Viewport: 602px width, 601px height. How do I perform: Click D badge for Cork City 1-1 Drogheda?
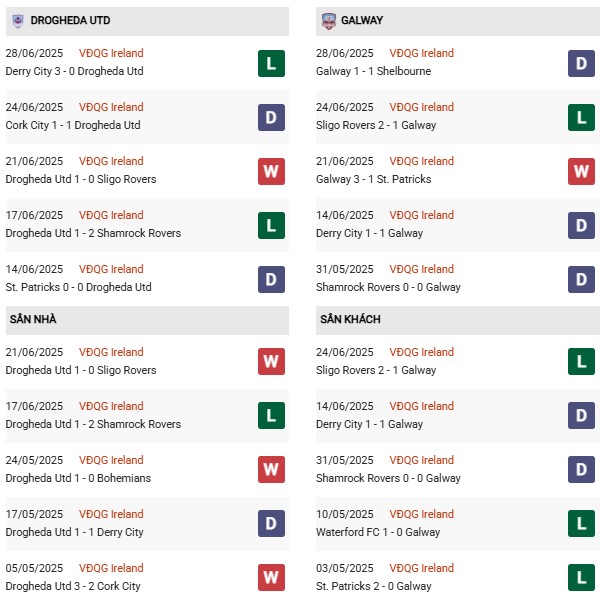click(271, 117)
